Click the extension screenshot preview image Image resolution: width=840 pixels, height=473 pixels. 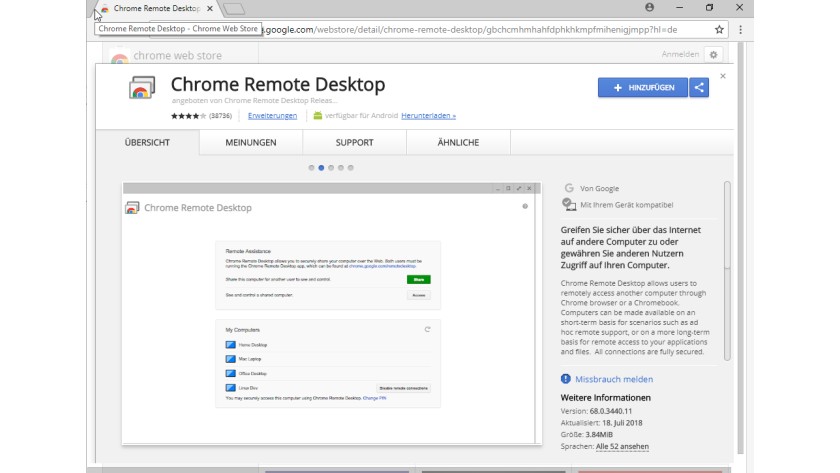coord(332,313)
